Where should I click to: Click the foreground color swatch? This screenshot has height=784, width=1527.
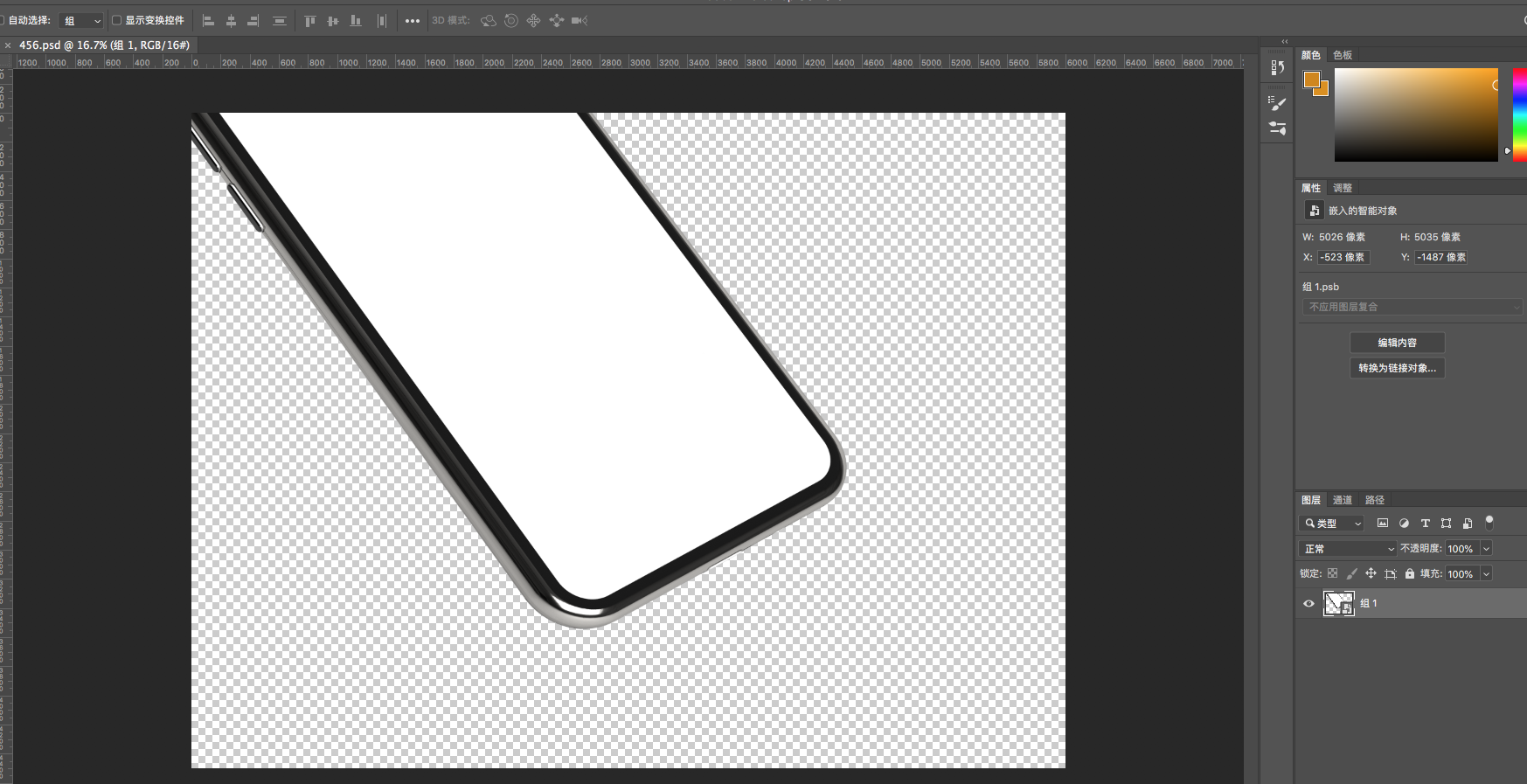pos(1312,80)
